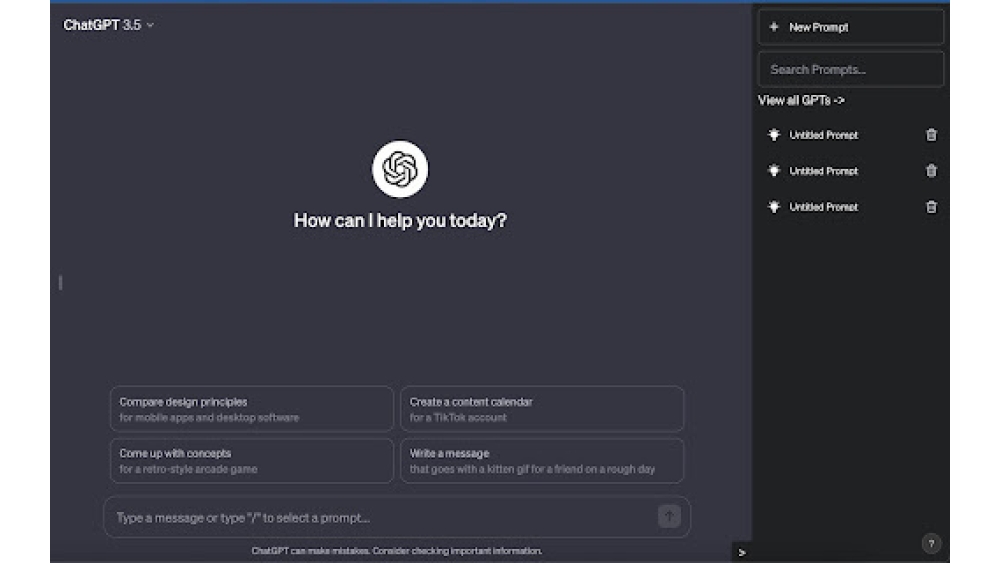Click the lightbulb icon of the first Untitled Prompt
This screenshot has height=563, width=1000.
[774, 135]
